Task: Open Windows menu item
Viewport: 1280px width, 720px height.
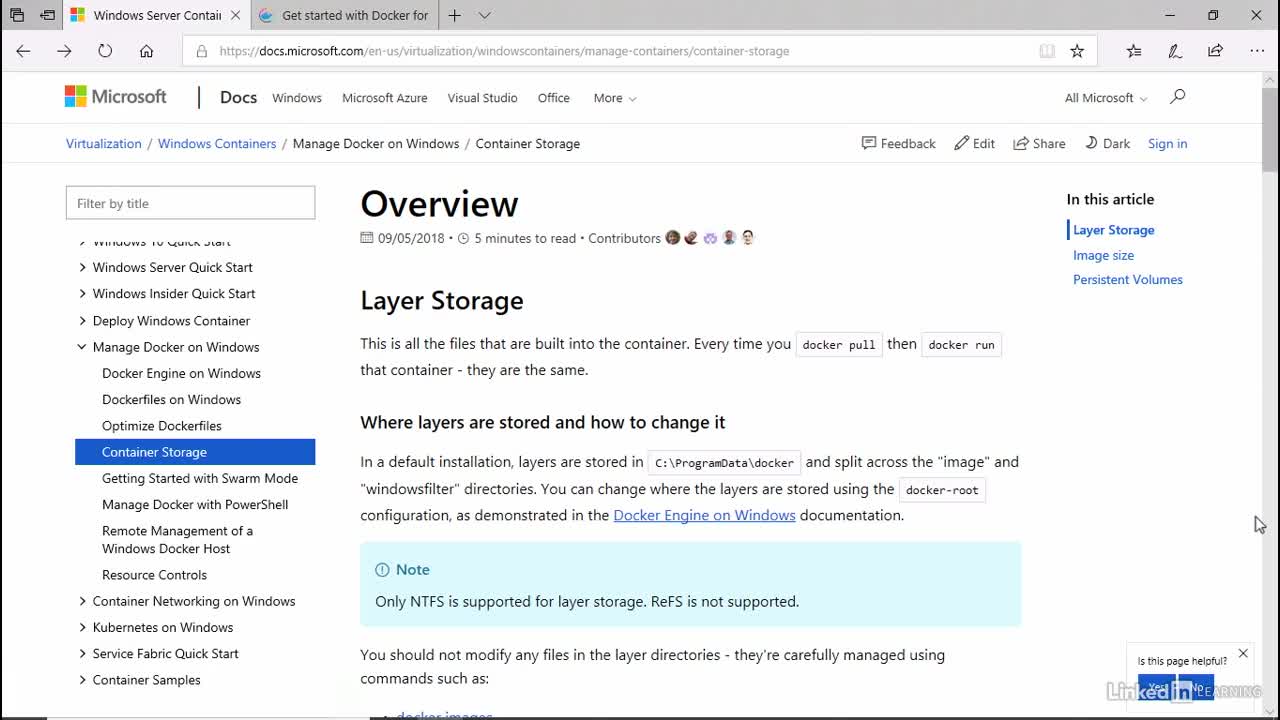Action: [x=297, y=98]
